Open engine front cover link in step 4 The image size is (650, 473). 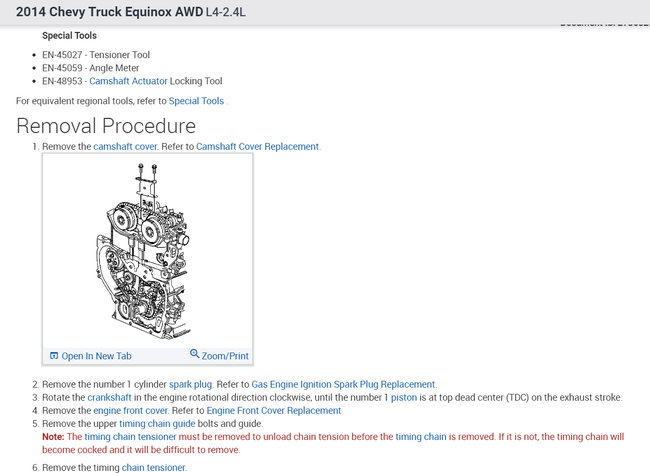point(131,410)
